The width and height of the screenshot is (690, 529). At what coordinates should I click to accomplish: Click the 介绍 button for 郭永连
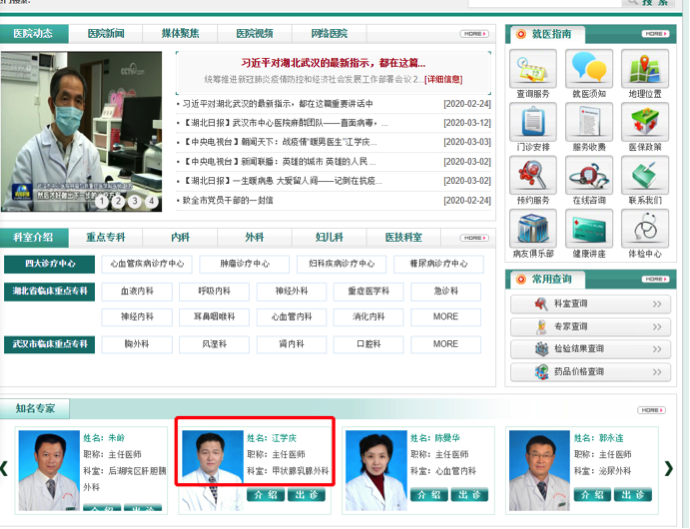pos(592,495)
